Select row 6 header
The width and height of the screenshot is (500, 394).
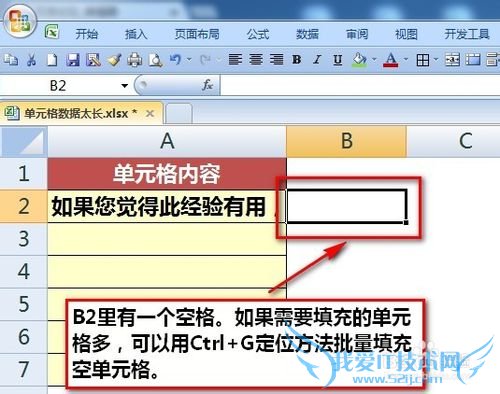click(24, 337)
